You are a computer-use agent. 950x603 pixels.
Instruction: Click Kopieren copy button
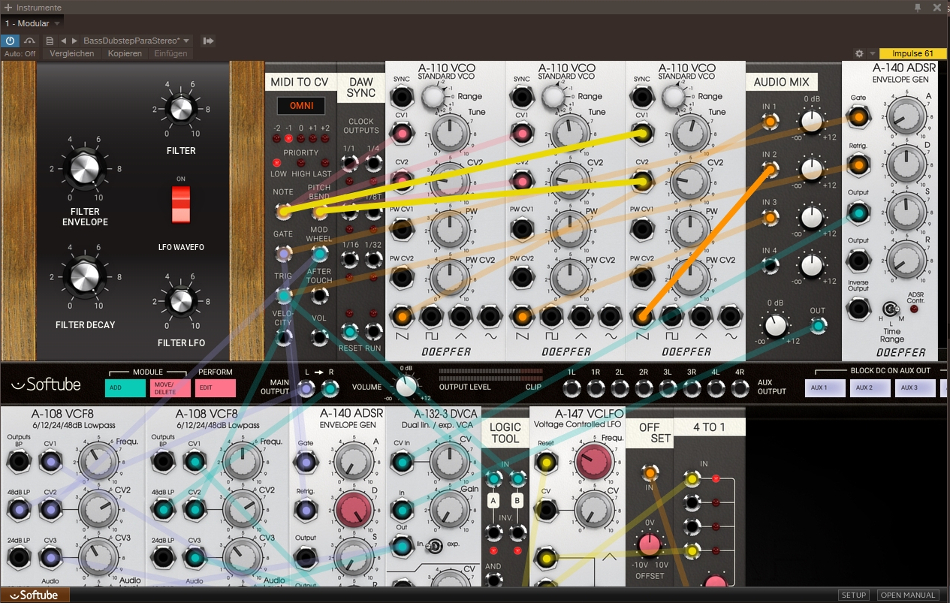pos(125,53)
